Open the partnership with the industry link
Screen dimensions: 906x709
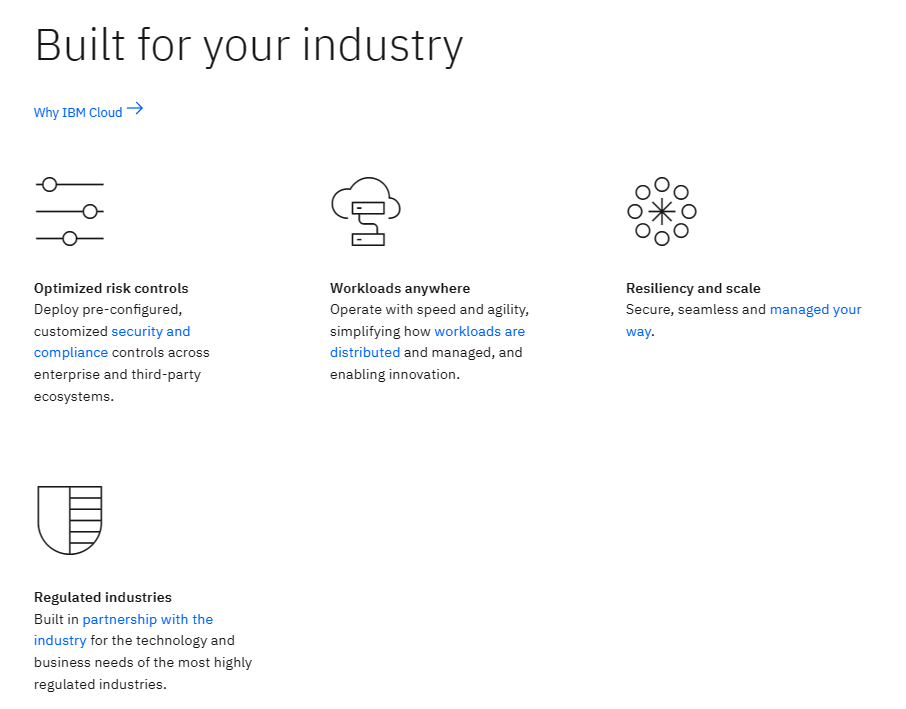147,619
